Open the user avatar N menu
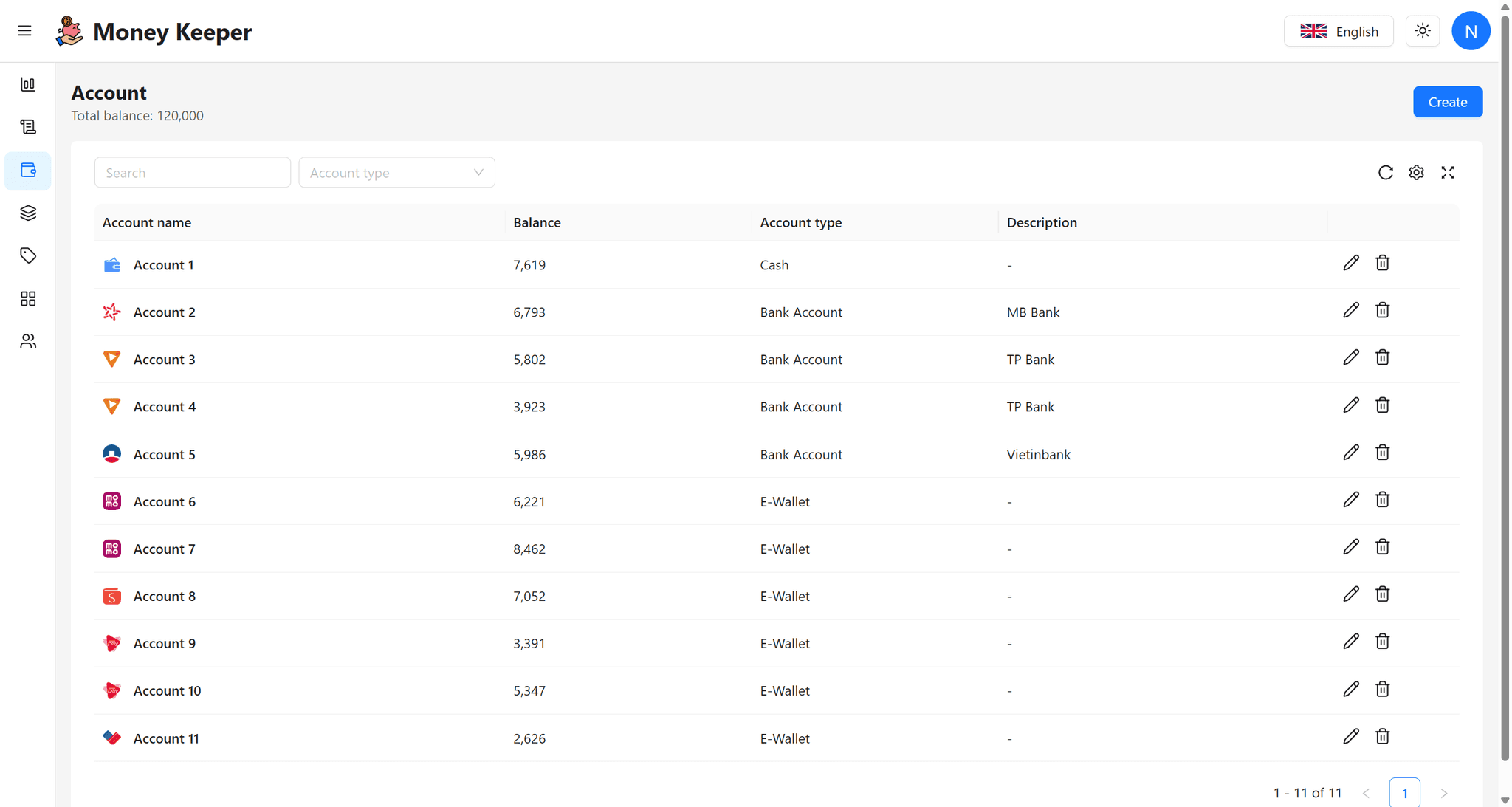 pos(1470,31)
